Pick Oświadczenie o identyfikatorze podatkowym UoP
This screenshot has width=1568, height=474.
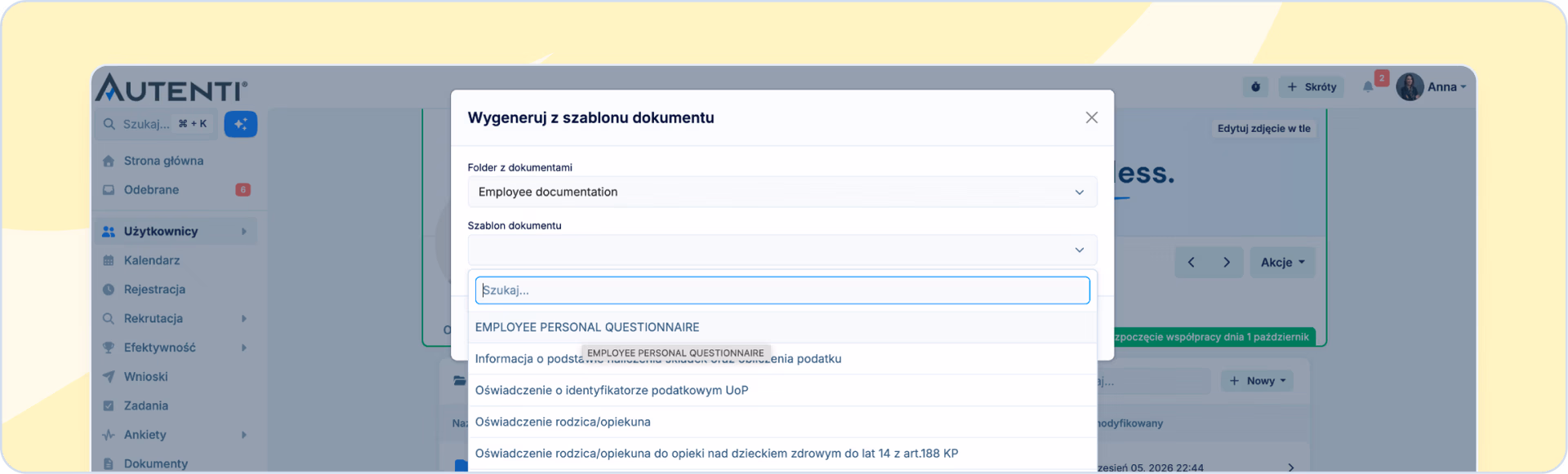(x=782, y=390)
